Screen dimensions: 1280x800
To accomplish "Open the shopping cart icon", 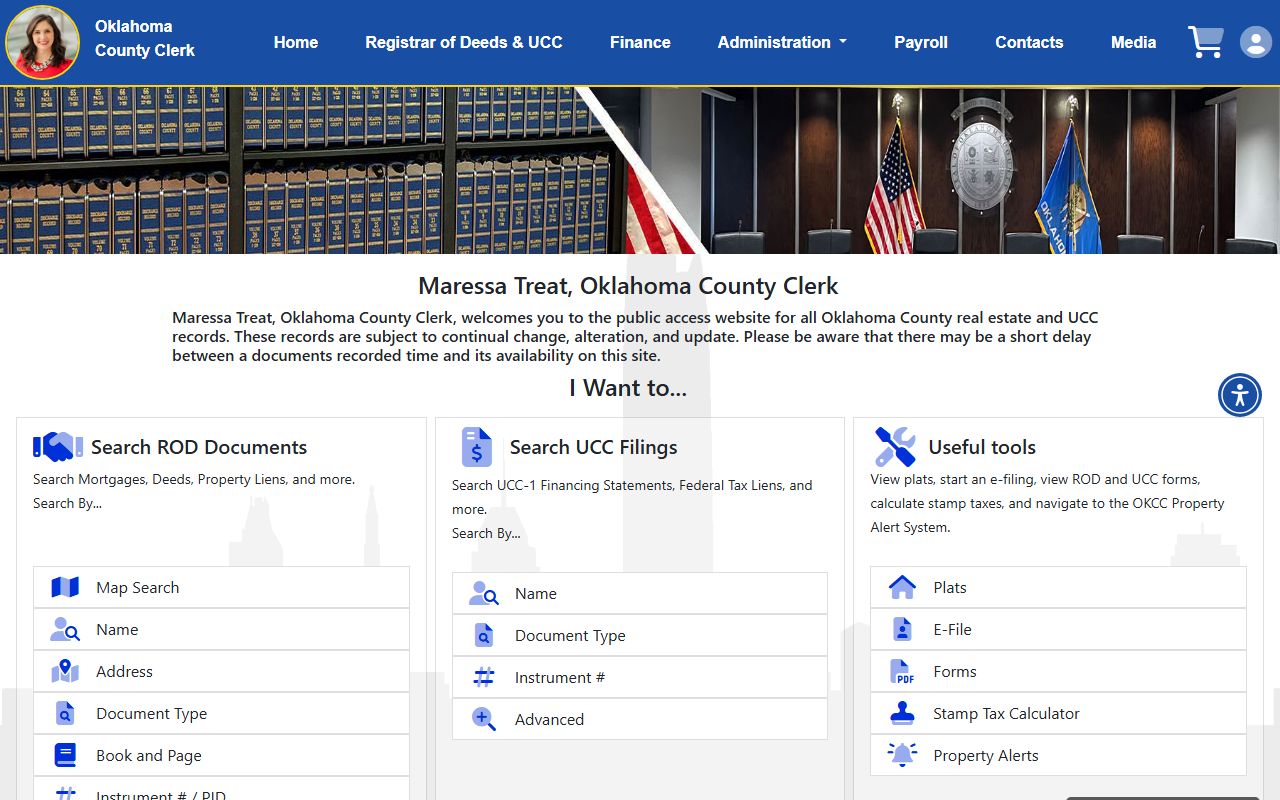I will [x=1206, y=42].
